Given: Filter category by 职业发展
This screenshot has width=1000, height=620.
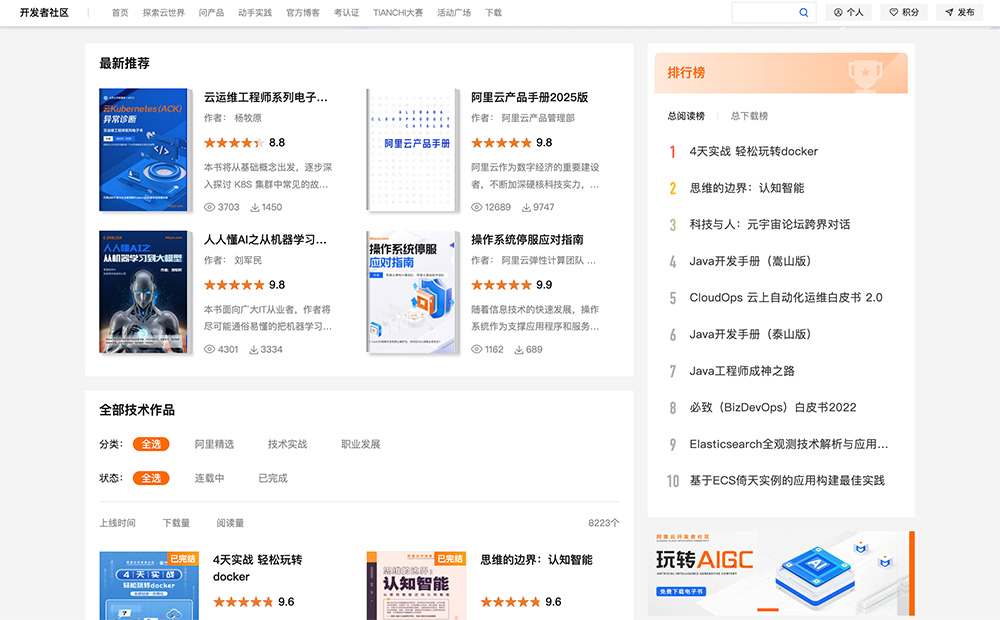Looking at the screenshot, I should [x=360, y=444].
